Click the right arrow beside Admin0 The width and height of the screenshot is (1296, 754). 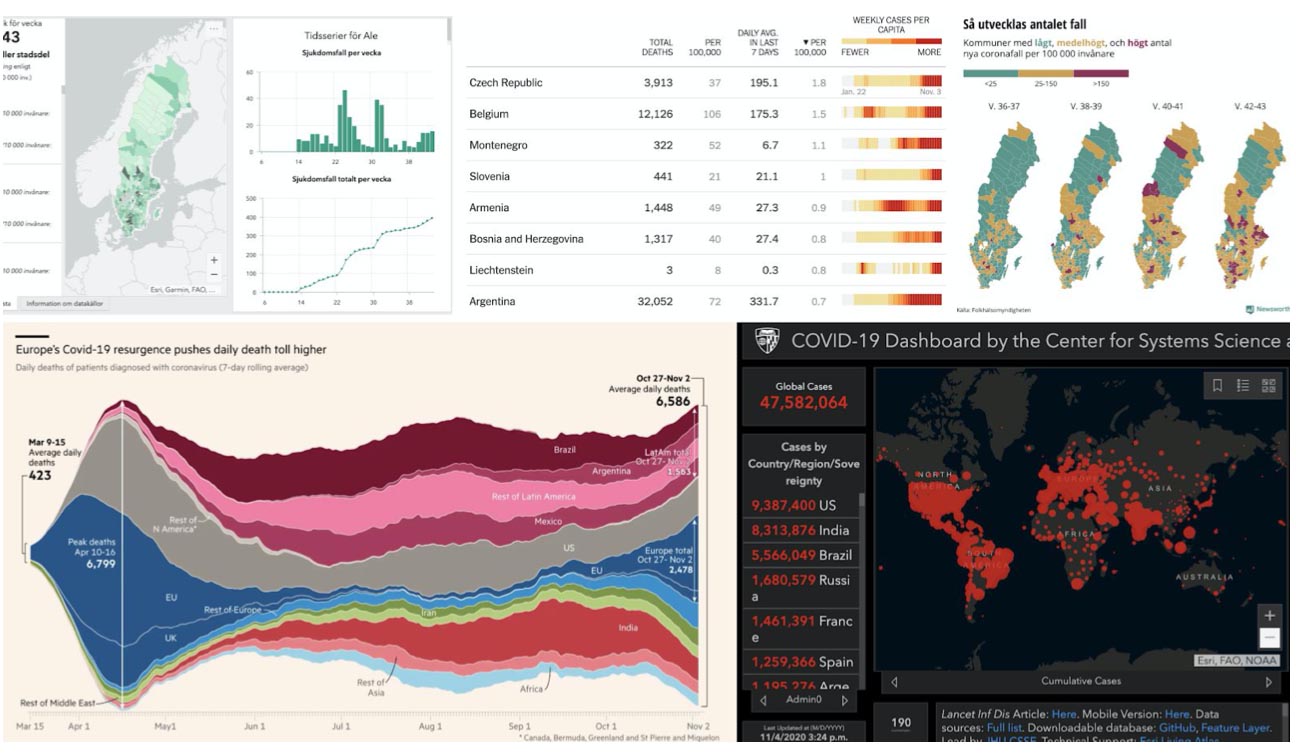coord(844,701)
